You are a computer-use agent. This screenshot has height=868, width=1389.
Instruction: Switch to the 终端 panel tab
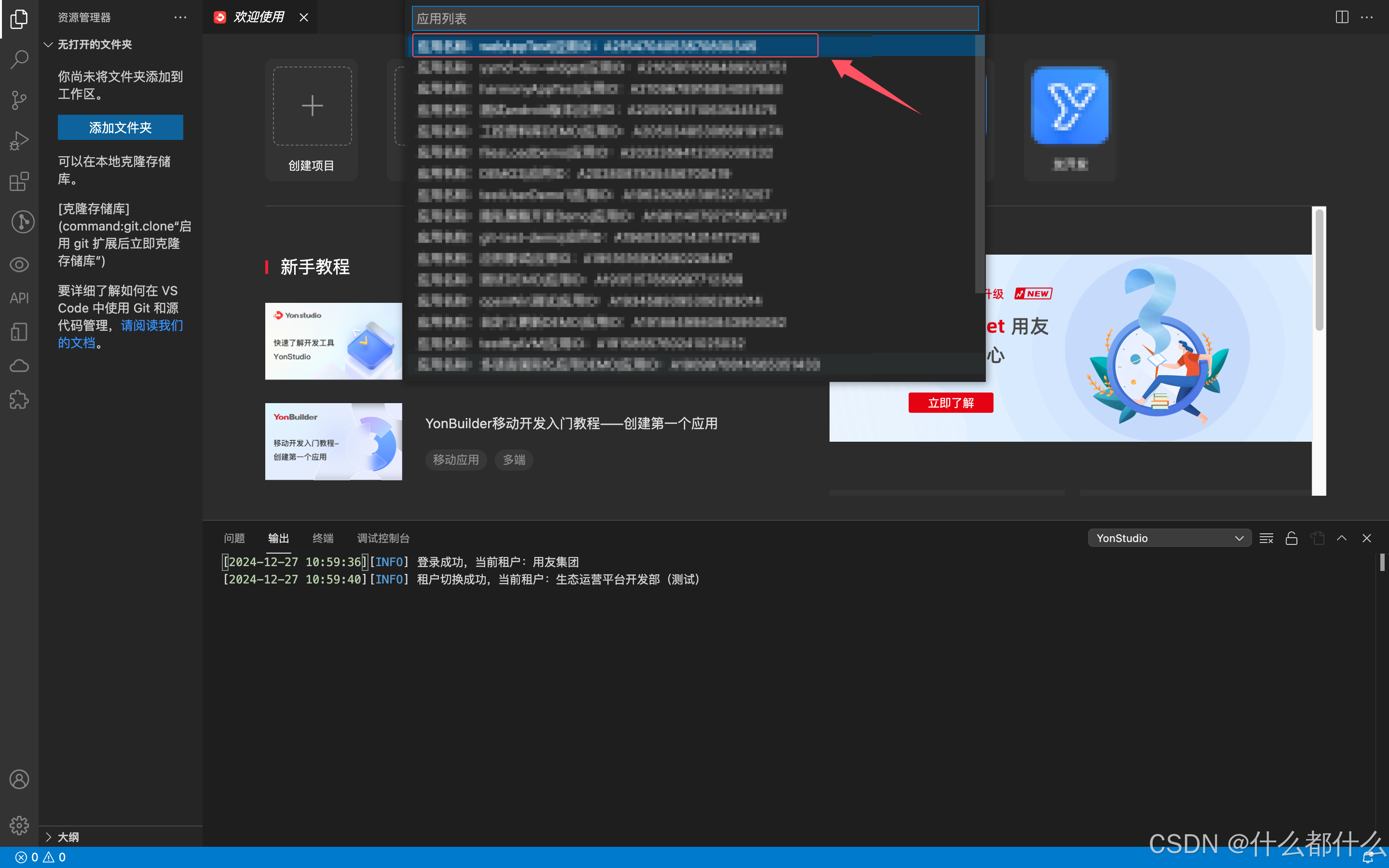pyautogui.click(x=323, y=538)
